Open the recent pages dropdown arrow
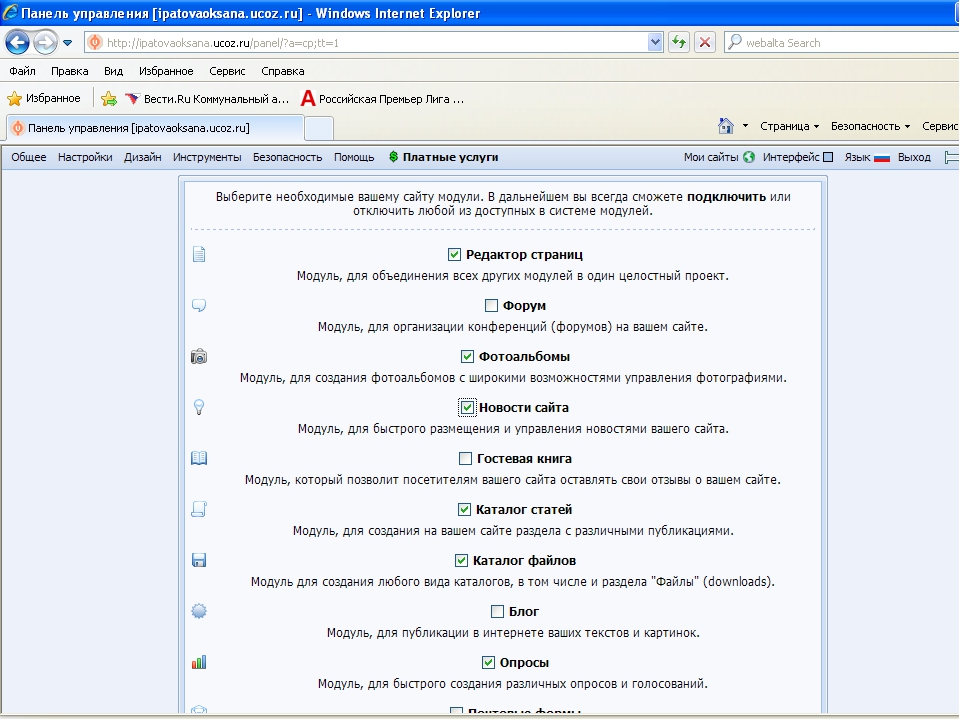The height and width of the screenshot is (720, 960). [x=67, y=43]
